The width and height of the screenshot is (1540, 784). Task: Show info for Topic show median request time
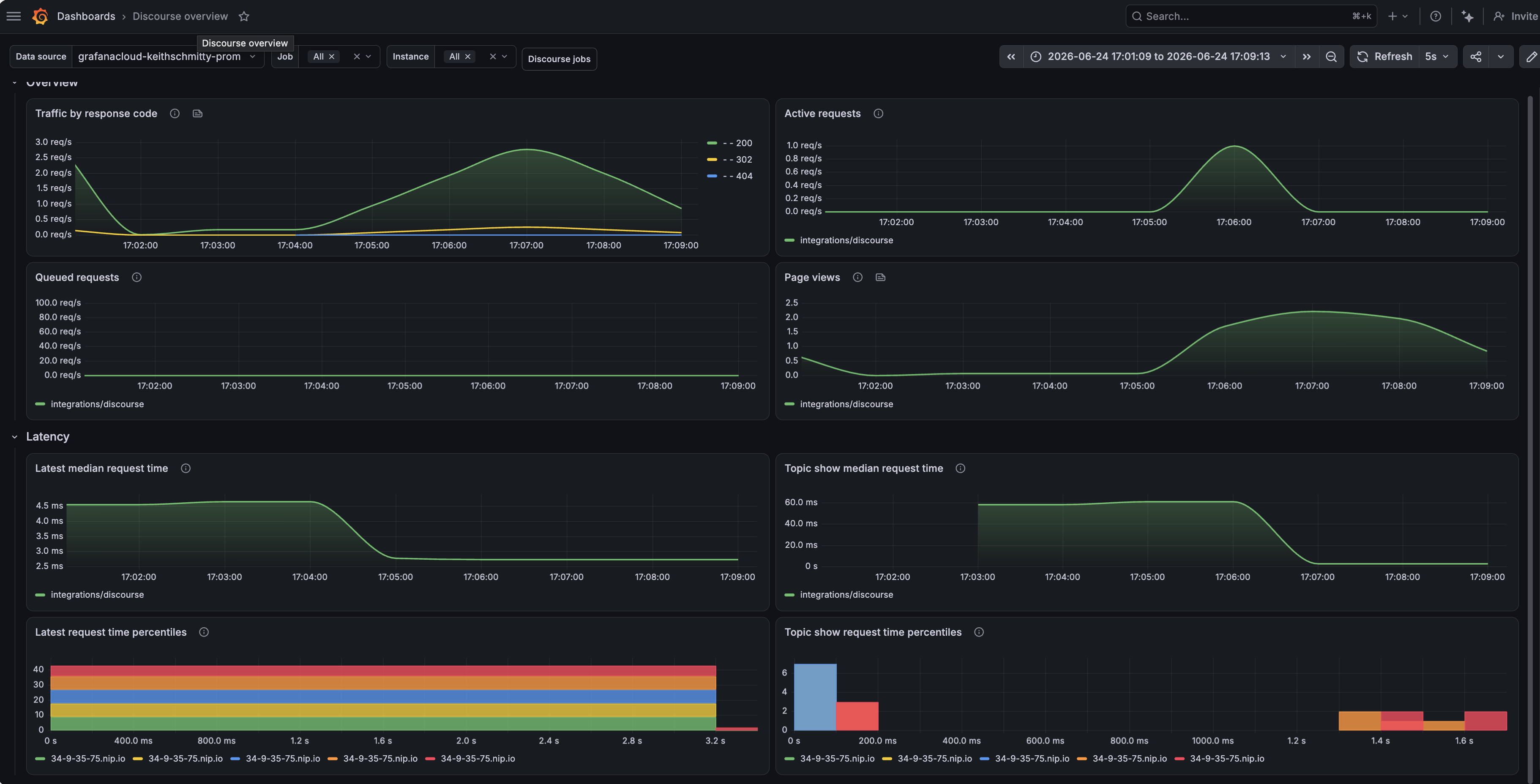point(961,468)
